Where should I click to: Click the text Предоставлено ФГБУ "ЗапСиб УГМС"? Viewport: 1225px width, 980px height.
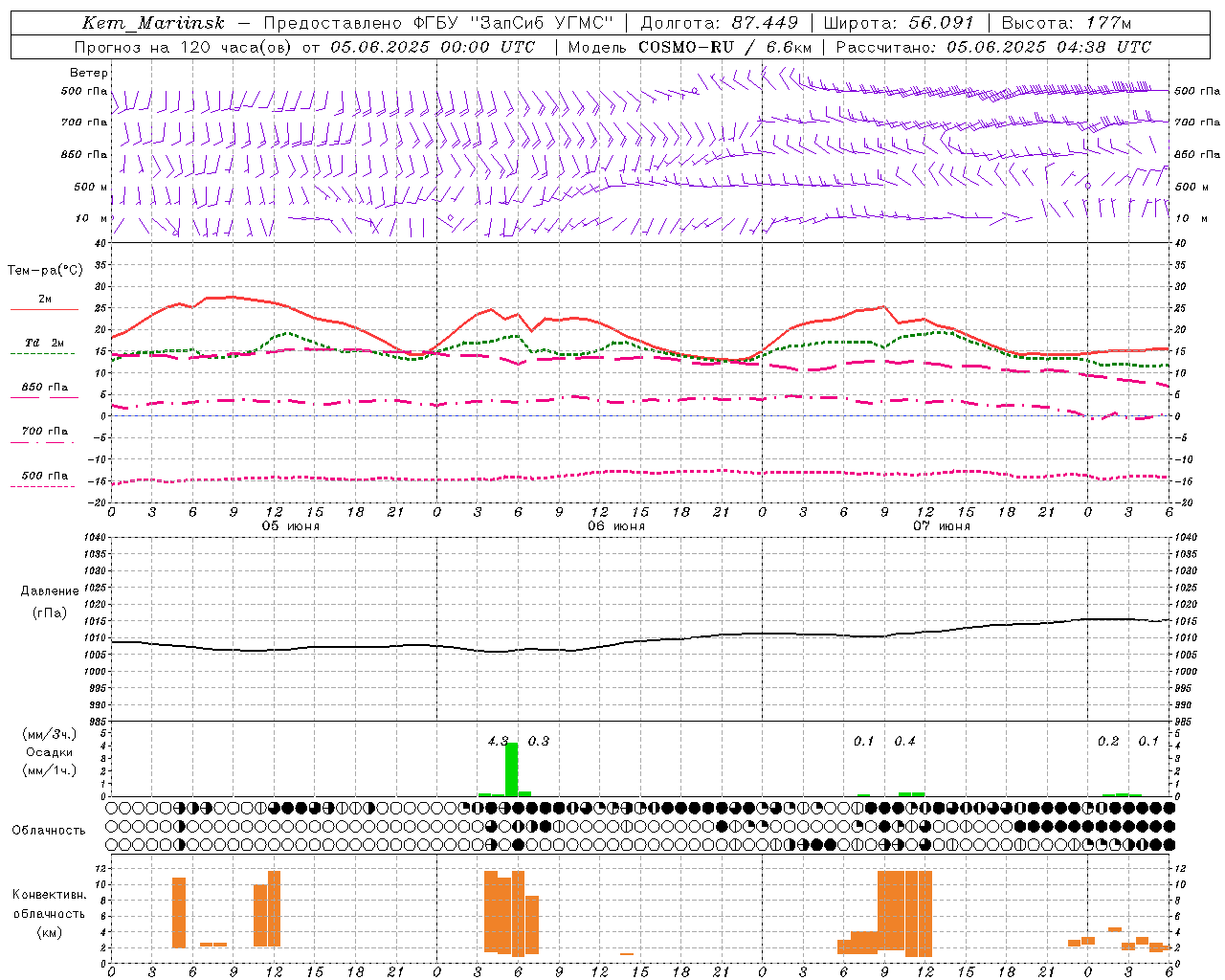tap(437, 23)
